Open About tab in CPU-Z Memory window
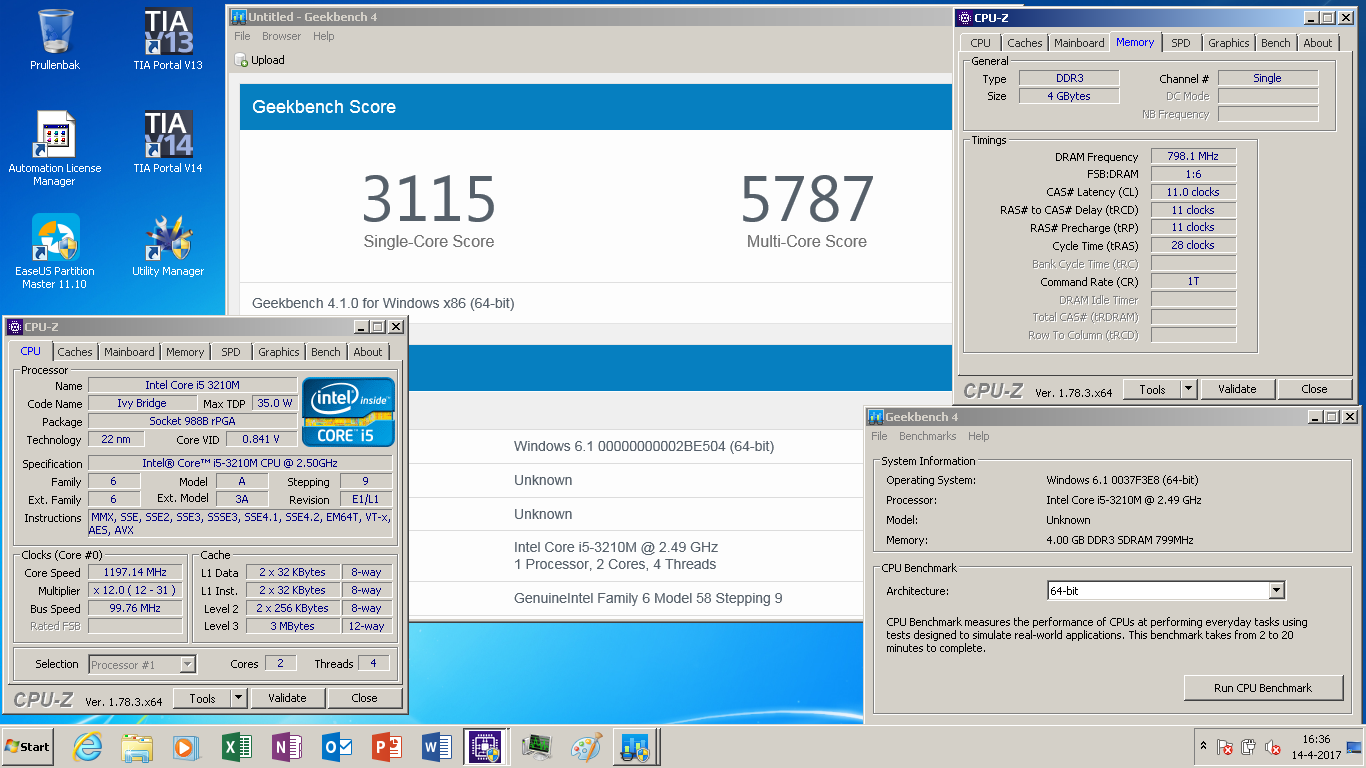Image resolution: width=1366 pixels, height=768 pixels. (x=1317, y=43)
